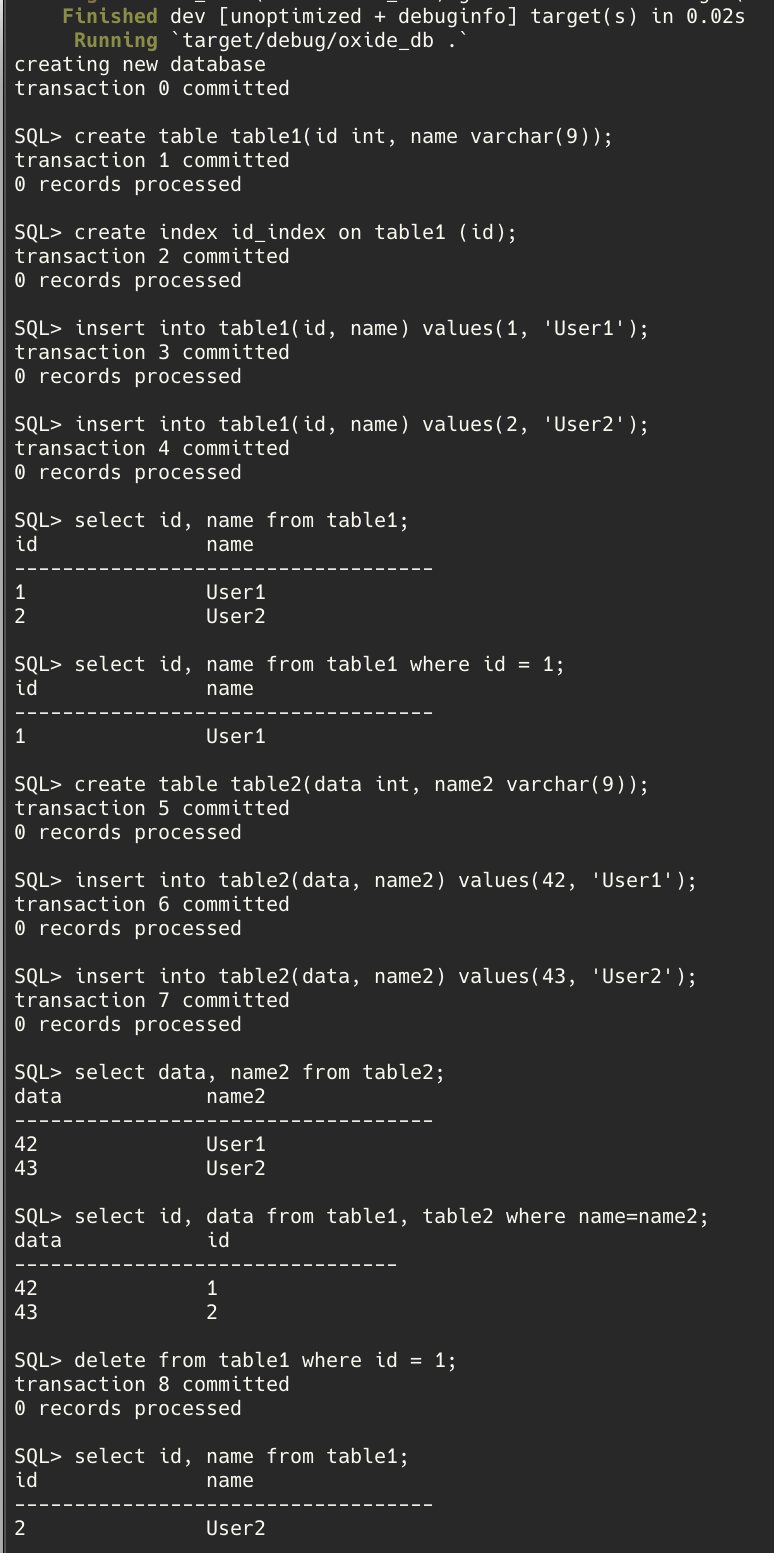Click the 'create table table1' SQL command line
The image size is (774, 1553).
(313, 136)
